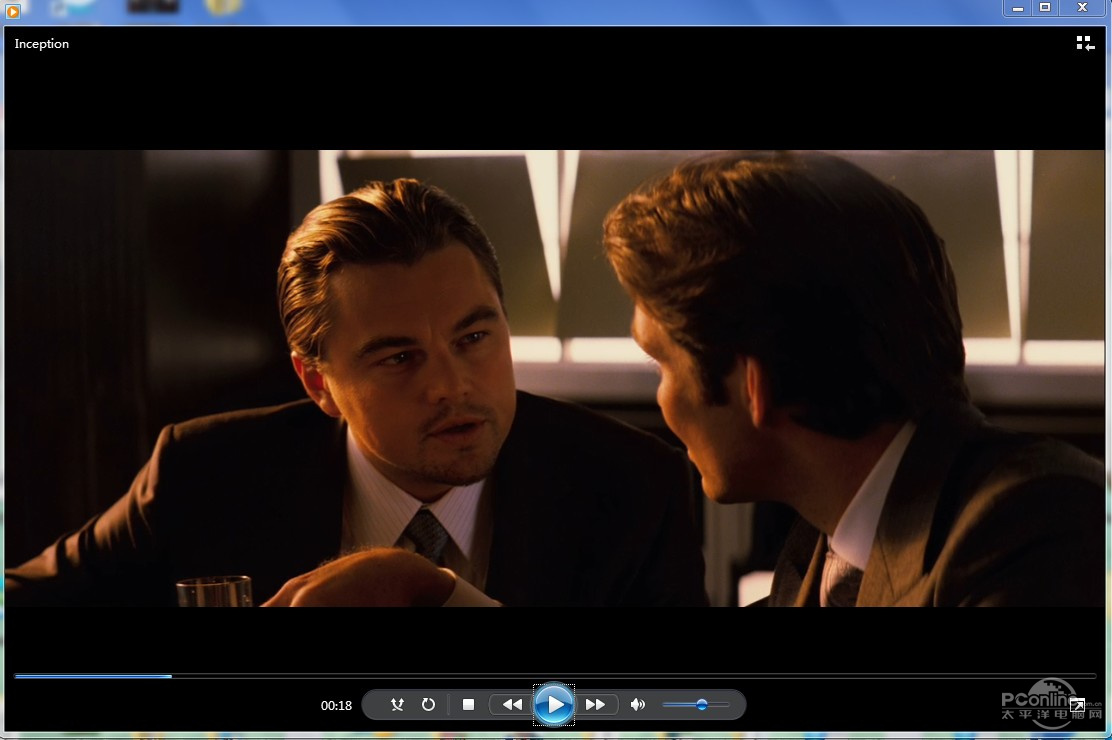Close the Media Player window
The height and width of the screenshot is (740, 1112).
1082,8
